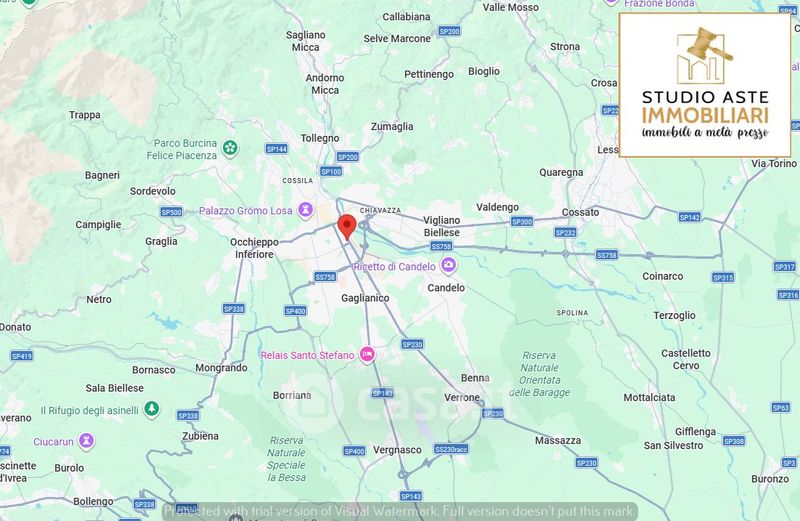Select the Ricetto di Candelo label
Image resolution: width=800 pixels, height=521 pixels.
coord(394,266)
